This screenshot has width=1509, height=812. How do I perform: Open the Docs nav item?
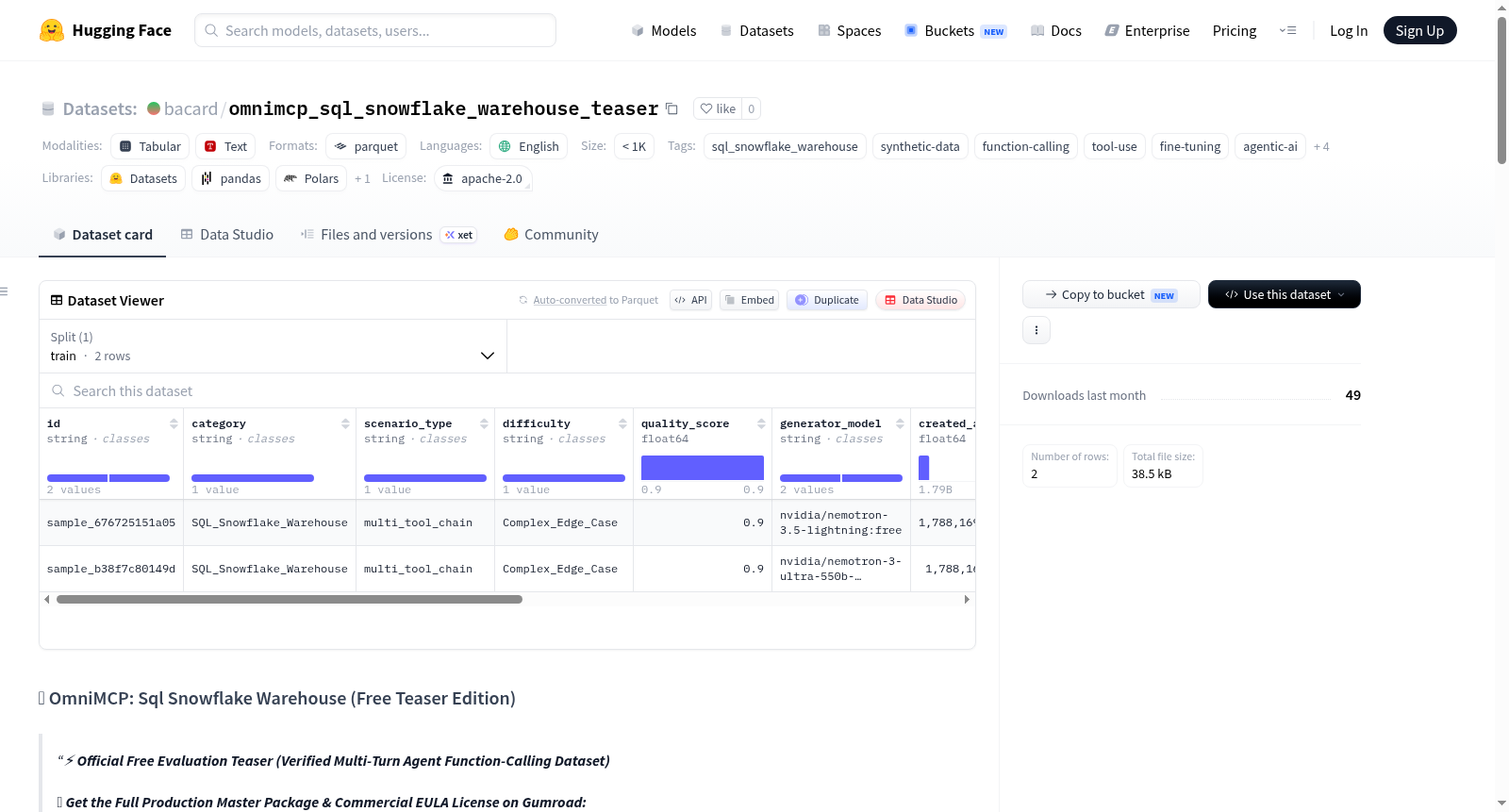pos(1056,30)
